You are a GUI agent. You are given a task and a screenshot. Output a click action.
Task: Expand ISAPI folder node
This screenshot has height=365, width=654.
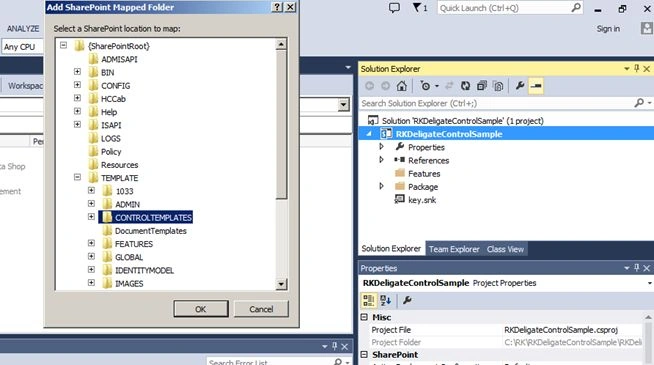(x=77, y=124)
